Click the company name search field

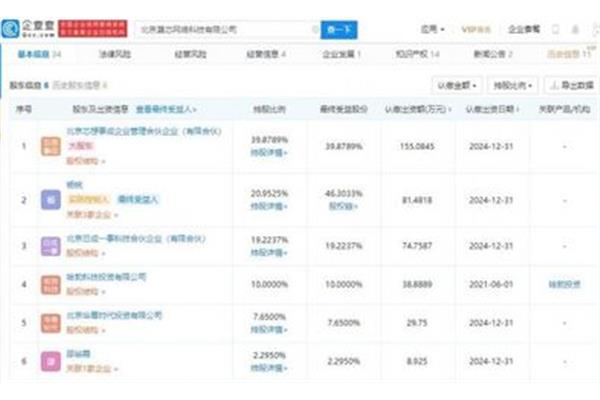(226, 29)
